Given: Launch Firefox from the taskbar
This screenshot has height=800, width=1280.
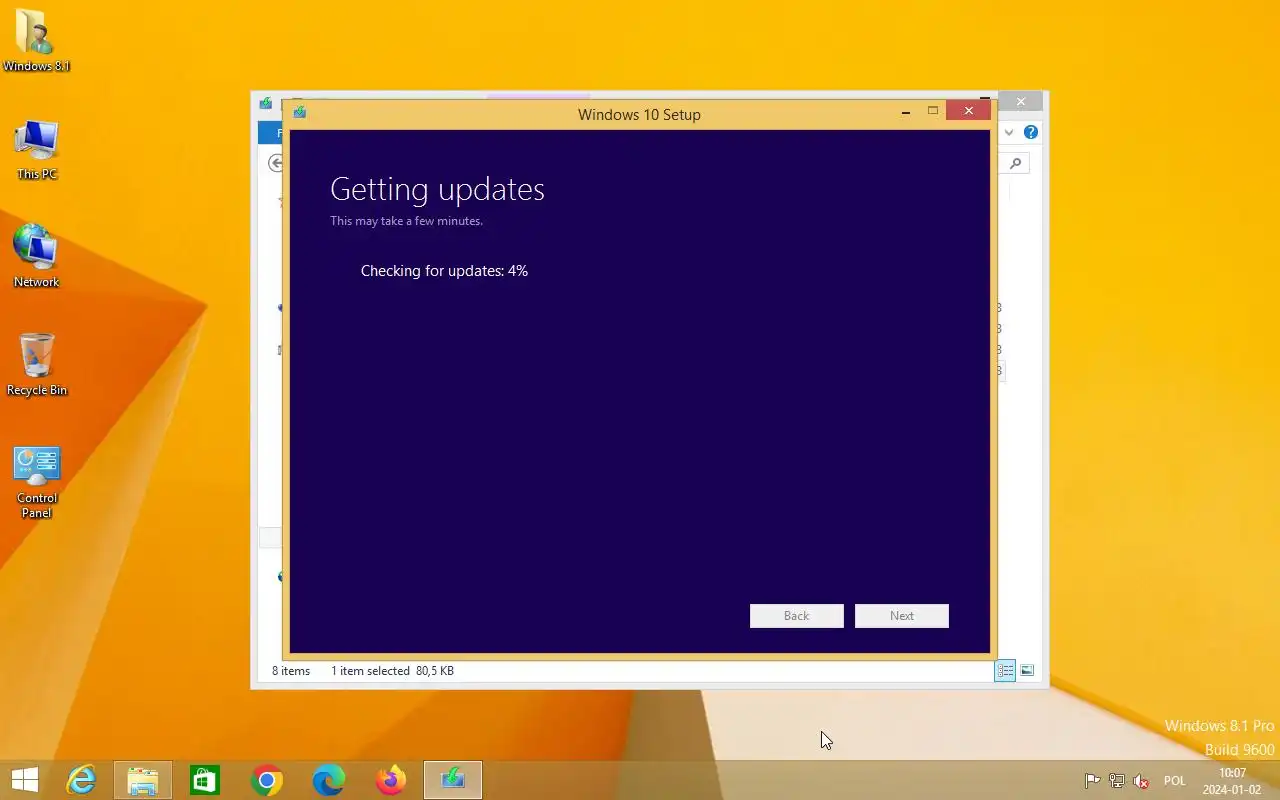Looking at the screenshot, I should (391, 780).
